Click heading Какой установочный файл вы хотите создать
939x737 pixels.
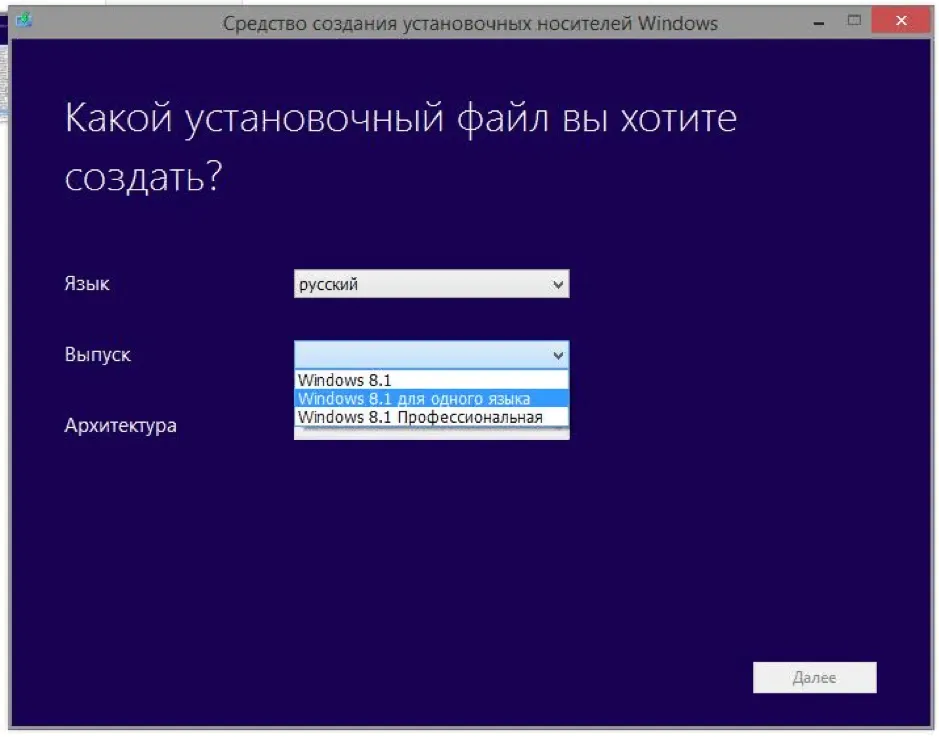401,147
